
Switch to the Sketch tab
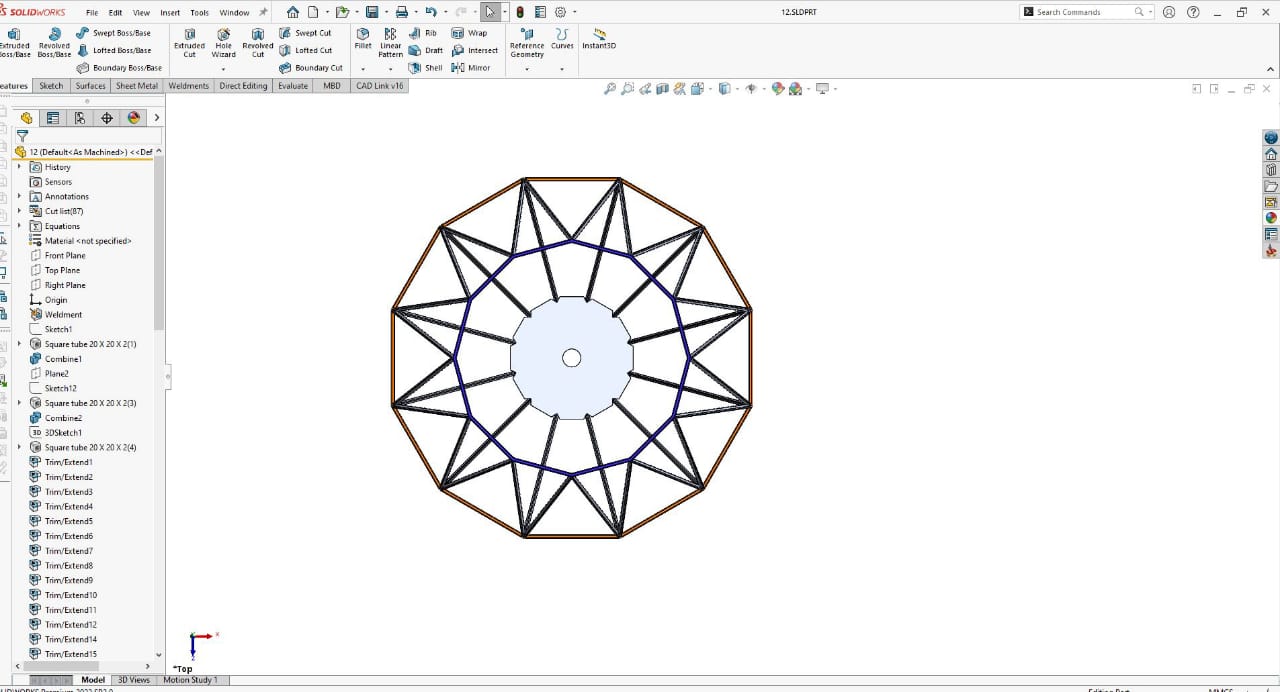point(51,86)
